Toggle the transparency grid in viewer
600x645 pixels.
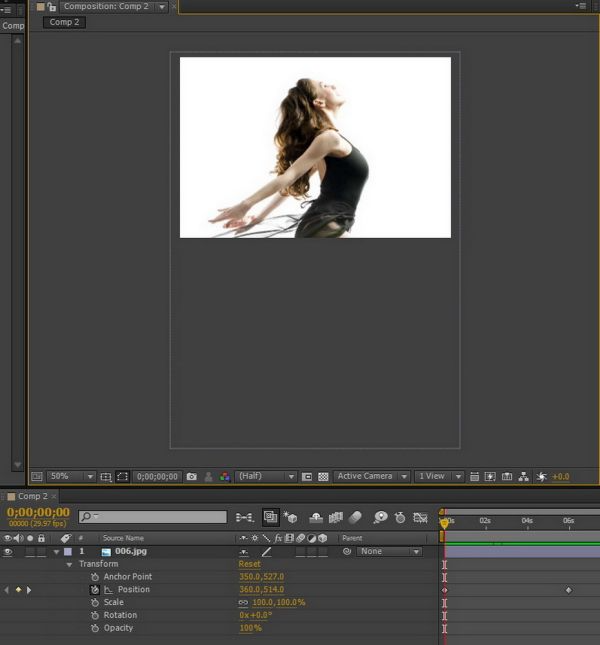(x=323, y=477)
